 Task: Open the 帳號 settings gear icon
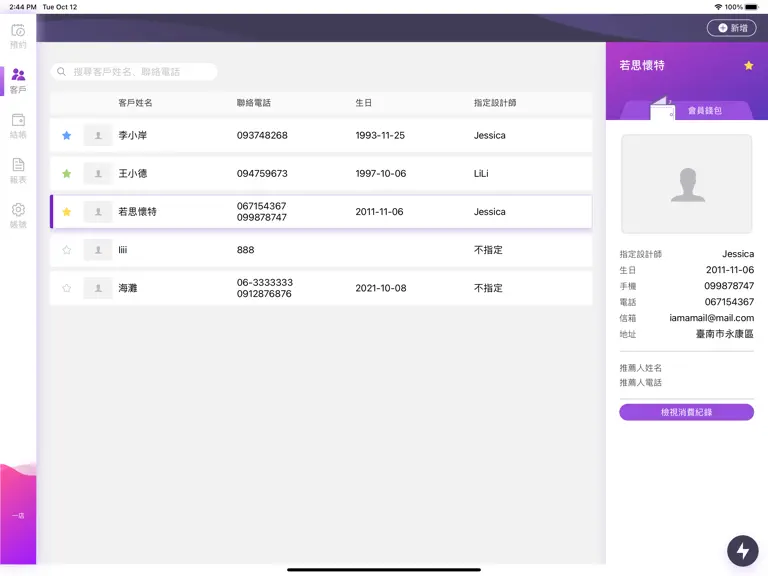pos(18,216)
